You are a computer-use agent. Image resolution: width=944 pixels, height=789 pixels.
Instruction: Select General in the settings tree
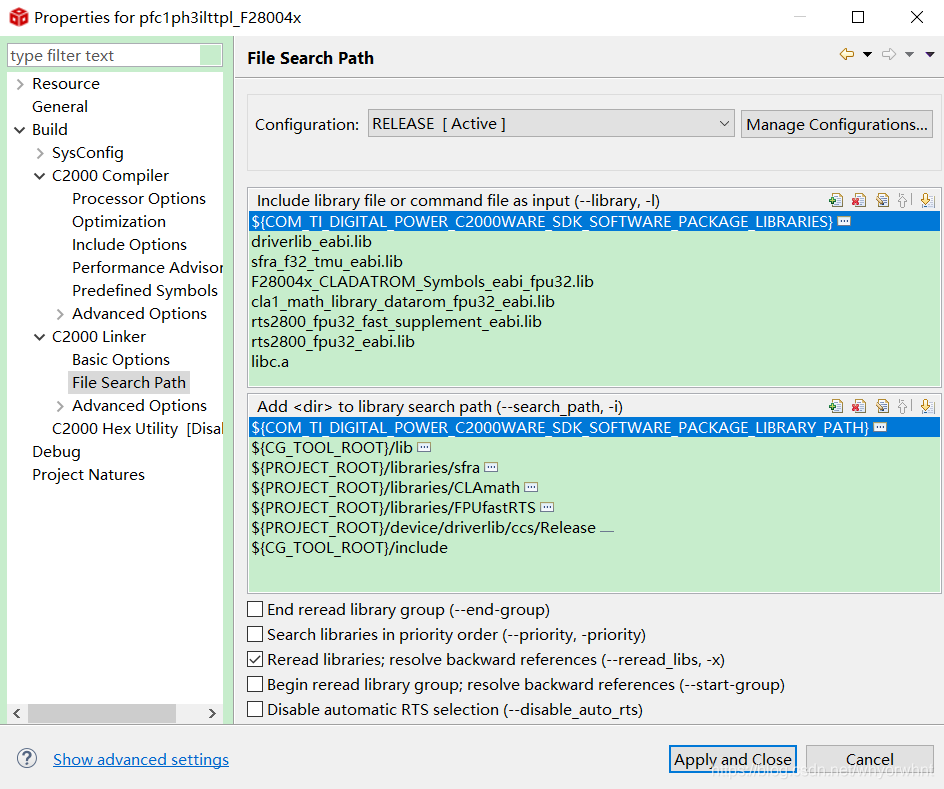coord(60,107)
